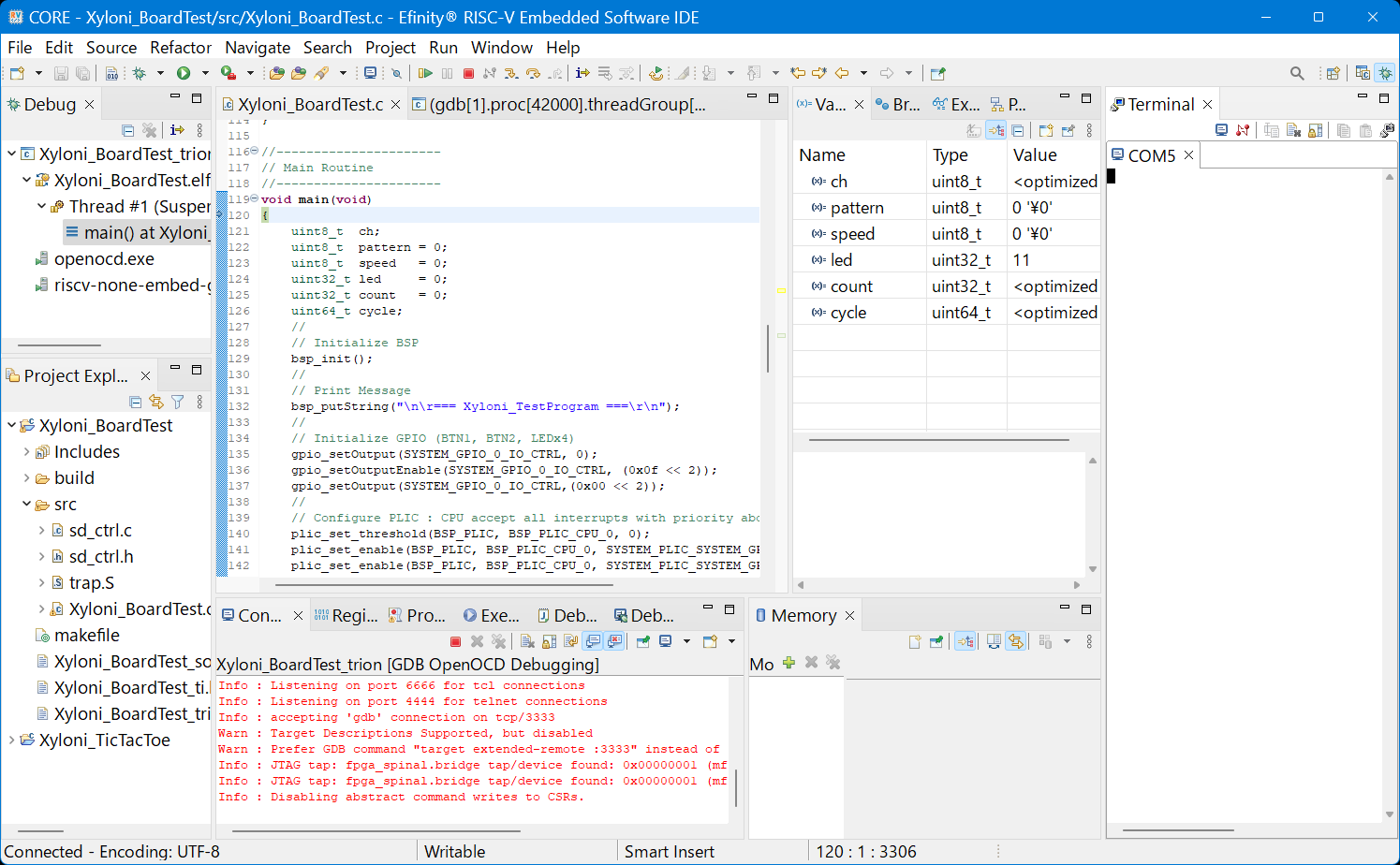Click the Resume debug button in toolbar

click(425, 73)
